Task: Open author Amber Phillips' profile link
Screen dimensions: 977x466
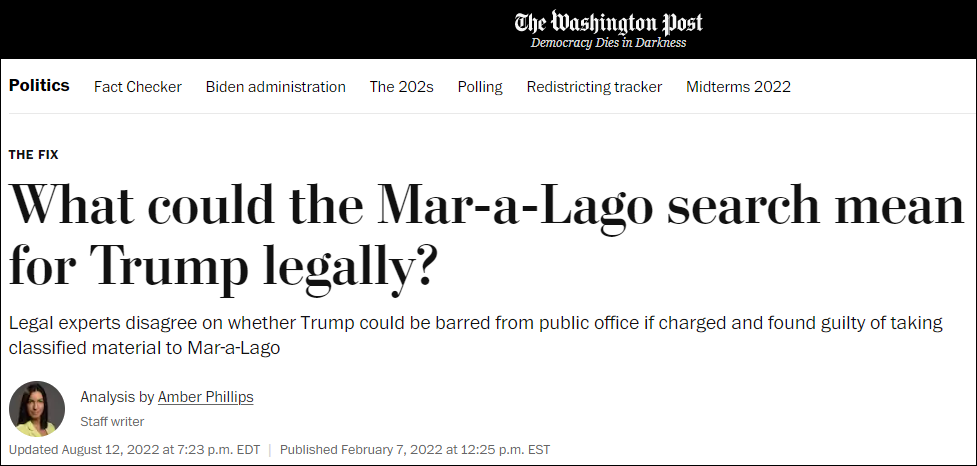Action: (x=206, y=397)
